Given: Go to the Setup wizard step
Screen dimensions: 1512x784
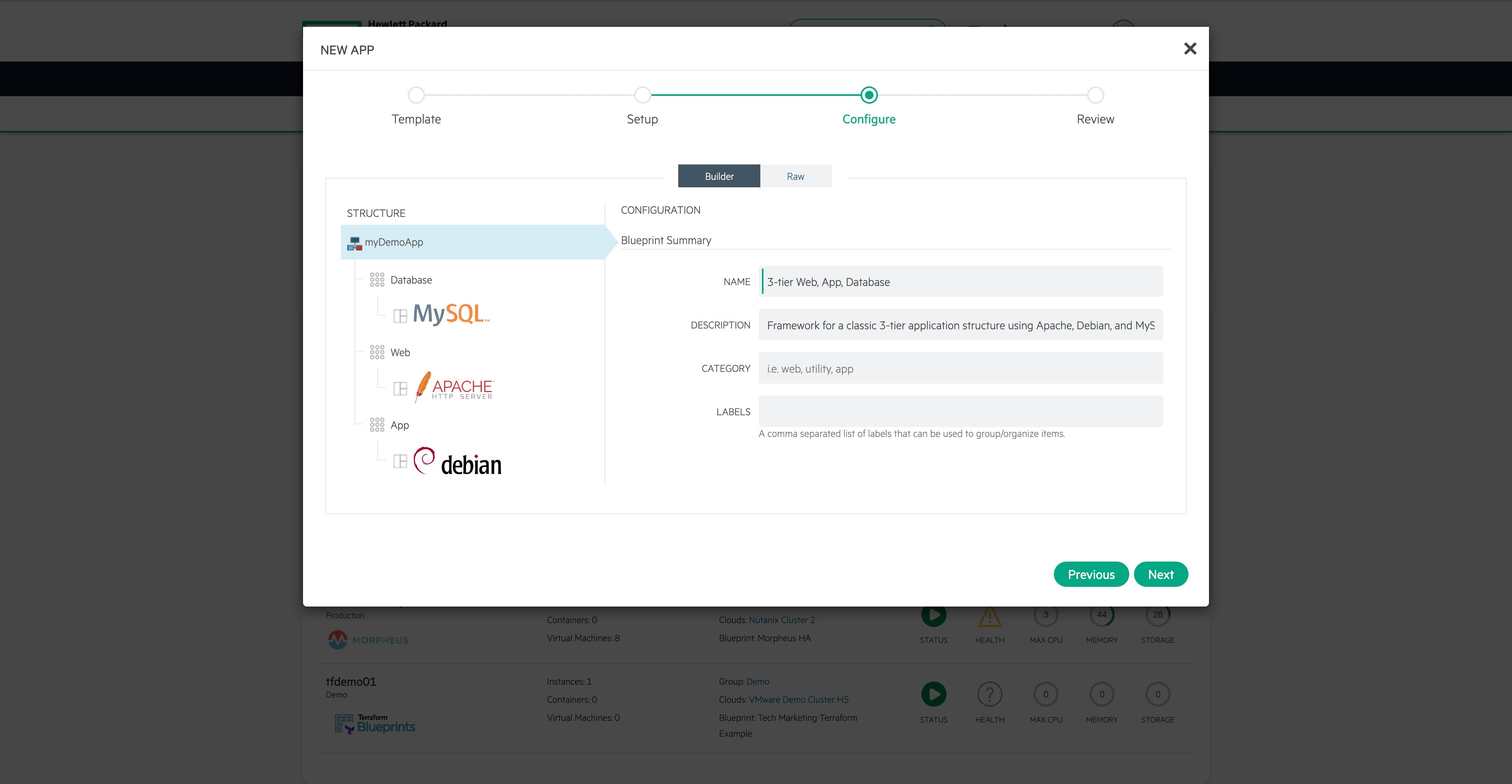Looking at the screenshot, I should [643, 95].
